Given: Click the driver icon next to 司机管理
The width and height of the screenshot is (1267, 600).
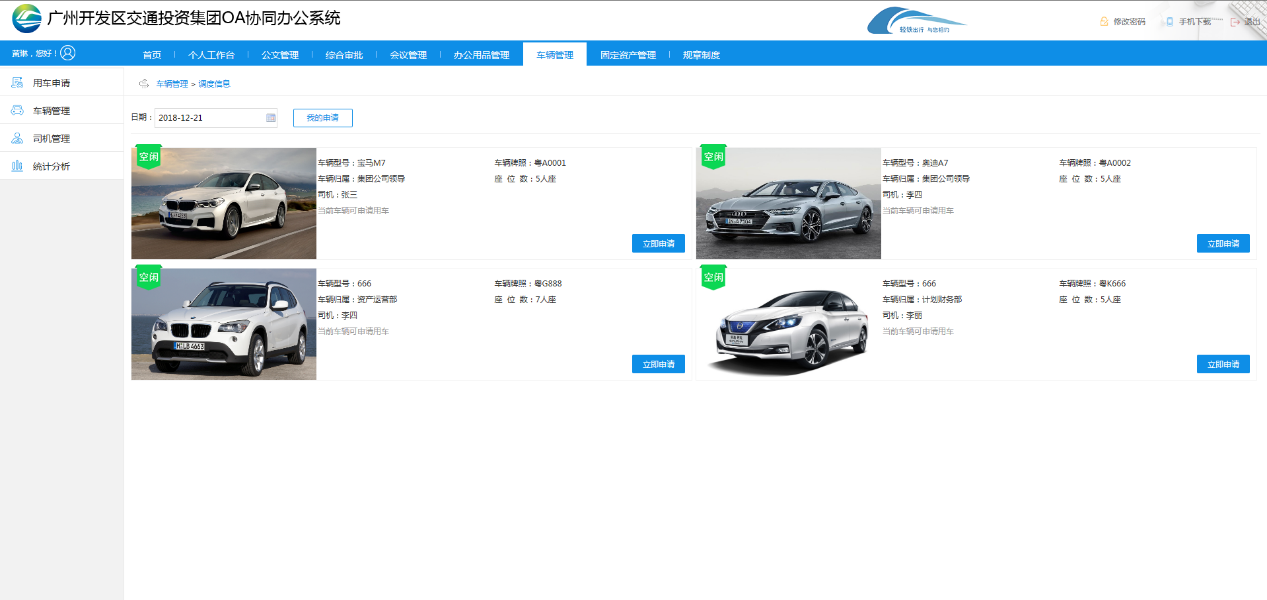Looking at the screenshot, I should point(17,138).
